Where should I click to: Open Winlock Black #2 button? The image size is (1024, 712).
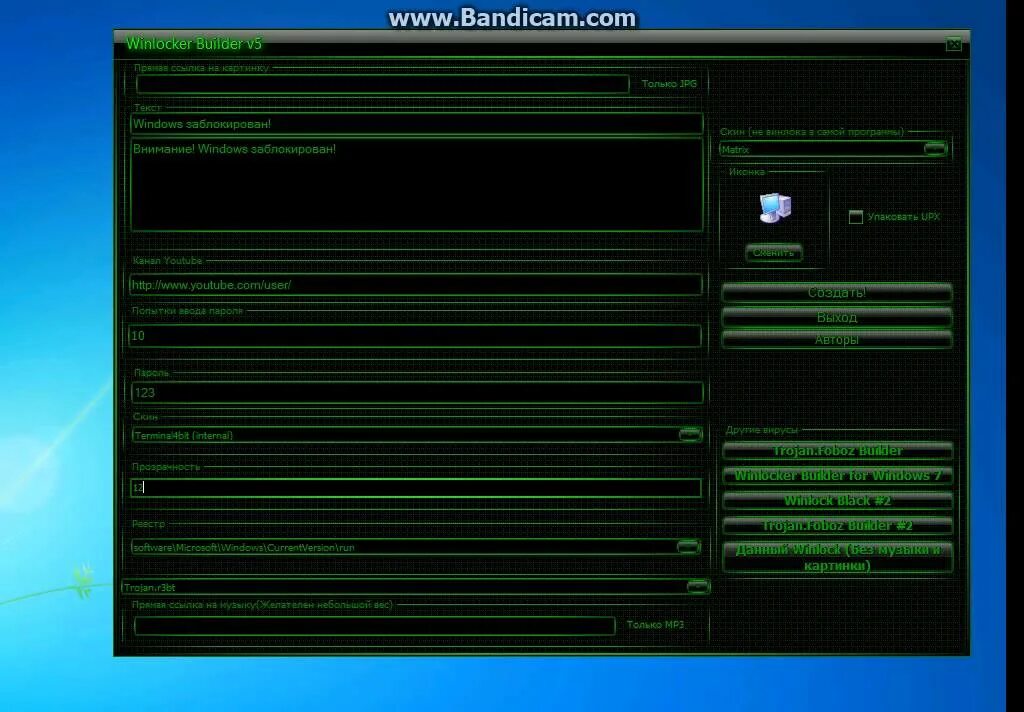(x=837, y=501)
